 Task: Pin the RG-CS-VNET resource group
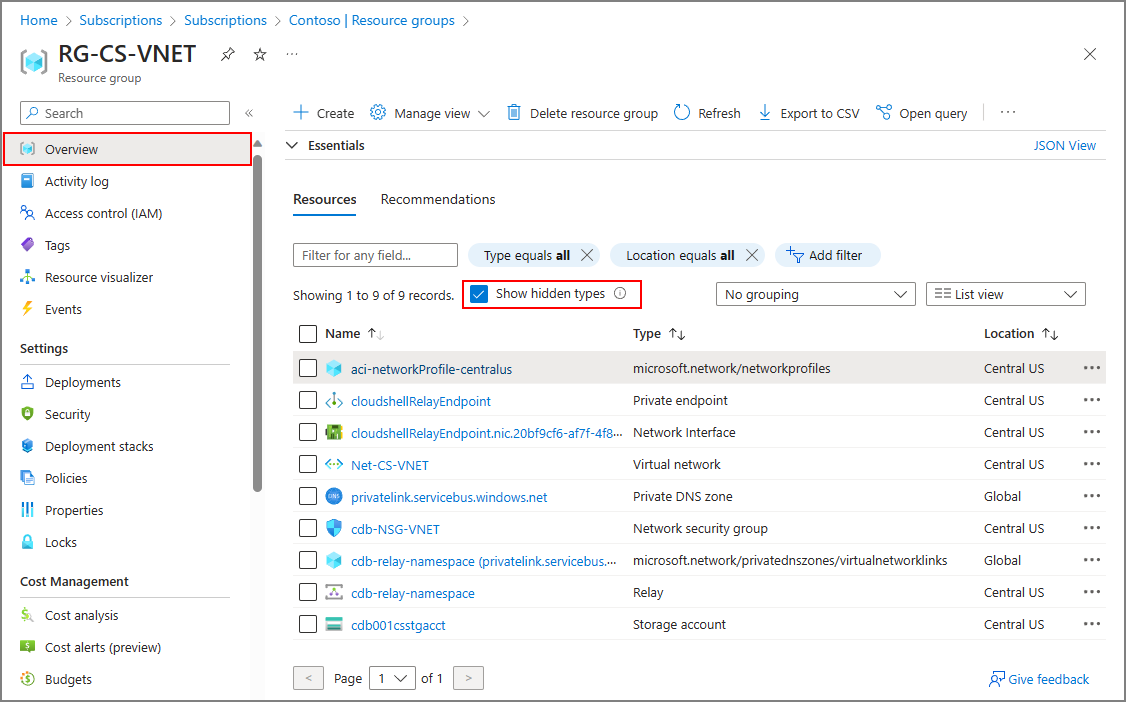coord(228,55)
